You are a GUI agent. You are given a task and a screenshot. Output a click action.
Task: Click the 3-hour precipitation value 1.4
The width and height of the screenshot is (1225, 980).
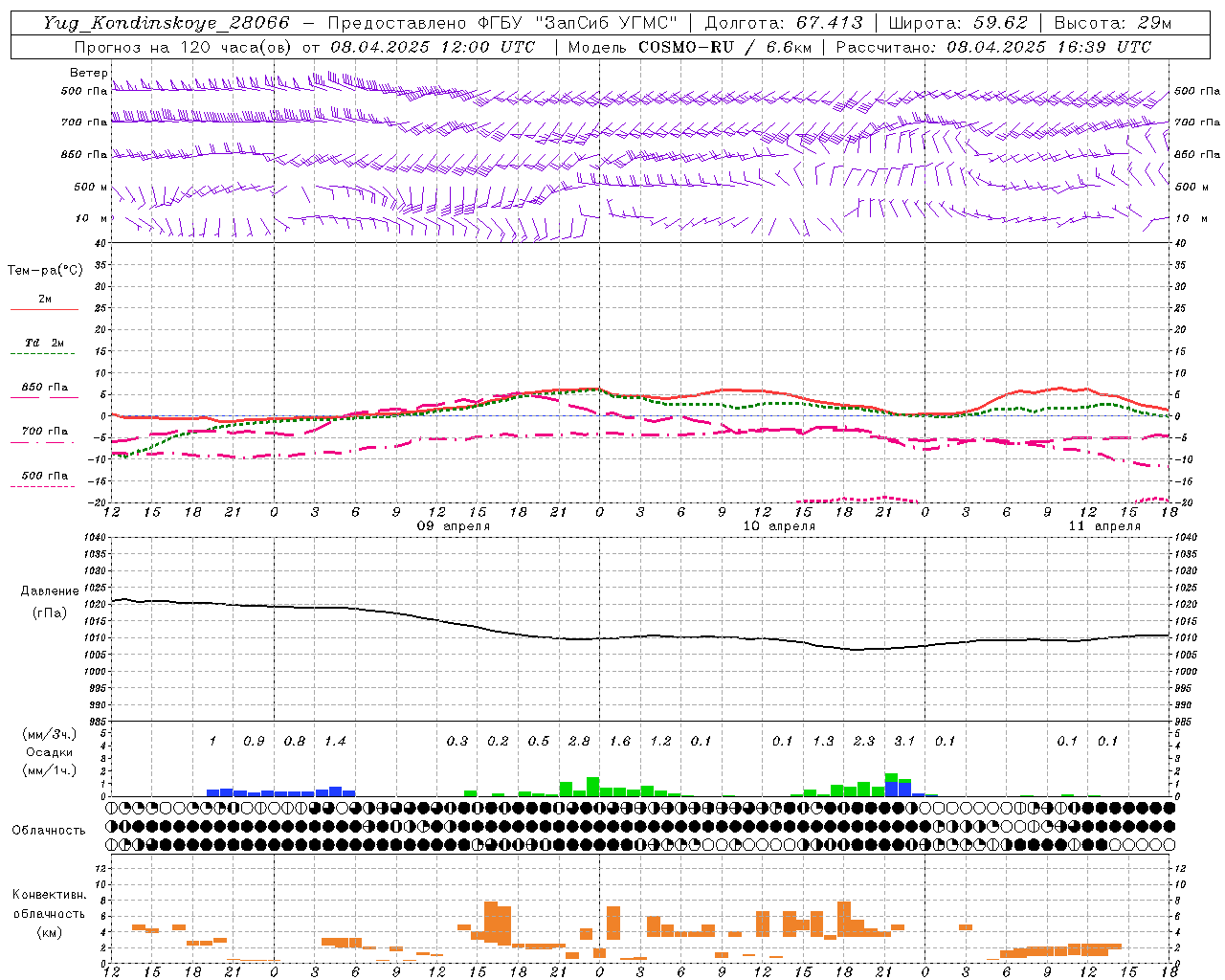coord(335,742)
